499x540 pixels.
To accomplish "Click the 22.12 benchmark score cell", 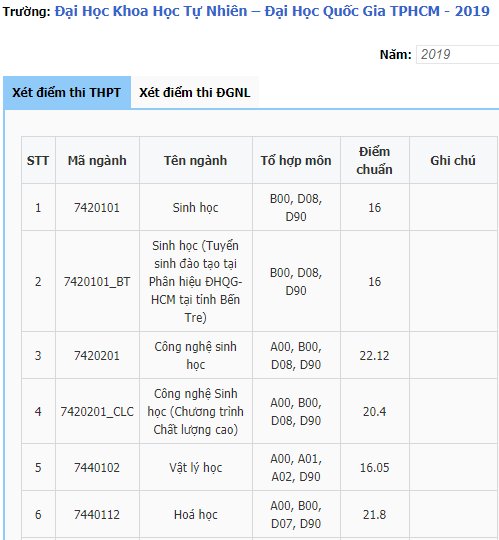I will coord(375,355).
